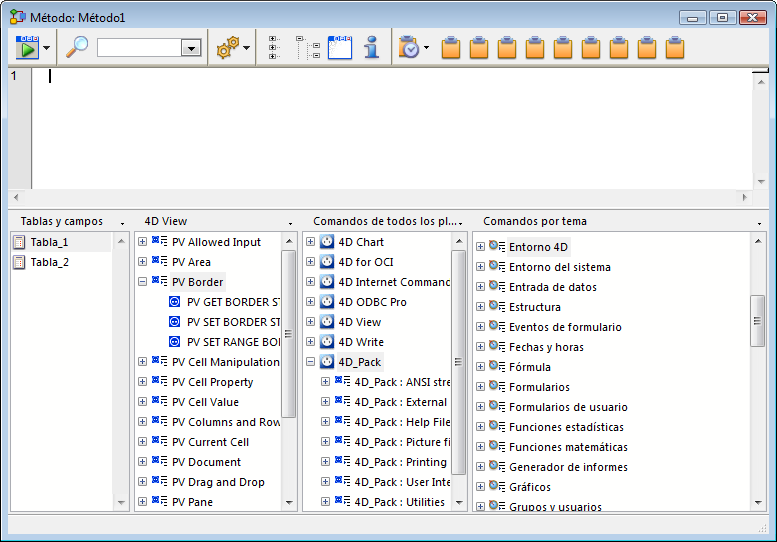Toggle the blue-framed lists display icon
The height and width of the screenshot is (542, 777).
(x=340, y=47)
